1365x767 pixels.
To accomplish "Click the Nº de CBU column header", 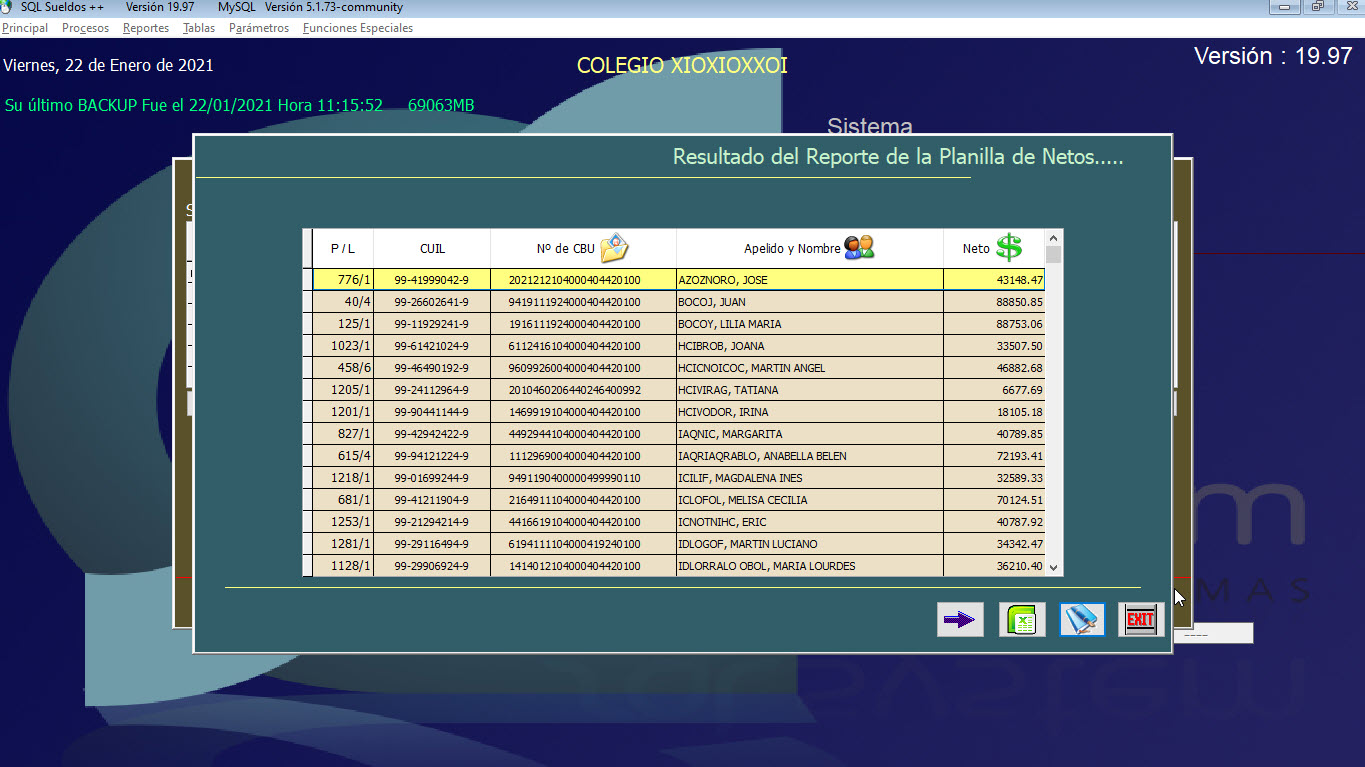I will 583,249.
